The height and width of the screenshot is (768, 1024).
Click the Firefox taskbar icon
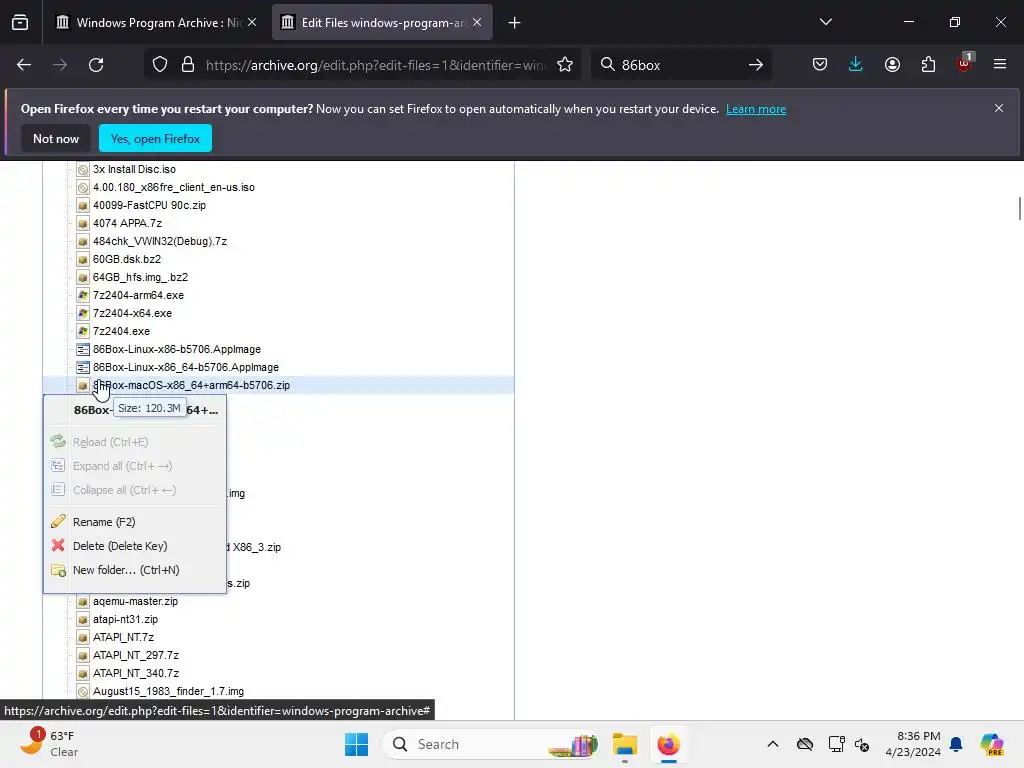tap(668, 744)
